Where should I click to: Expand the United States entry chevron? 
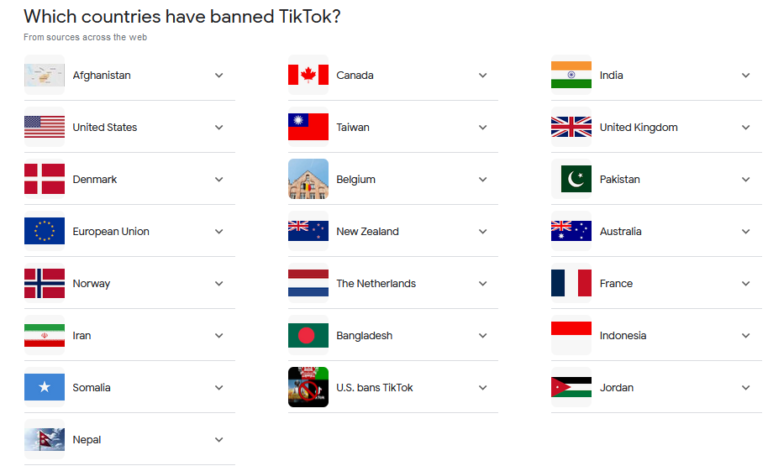[219, 127]
